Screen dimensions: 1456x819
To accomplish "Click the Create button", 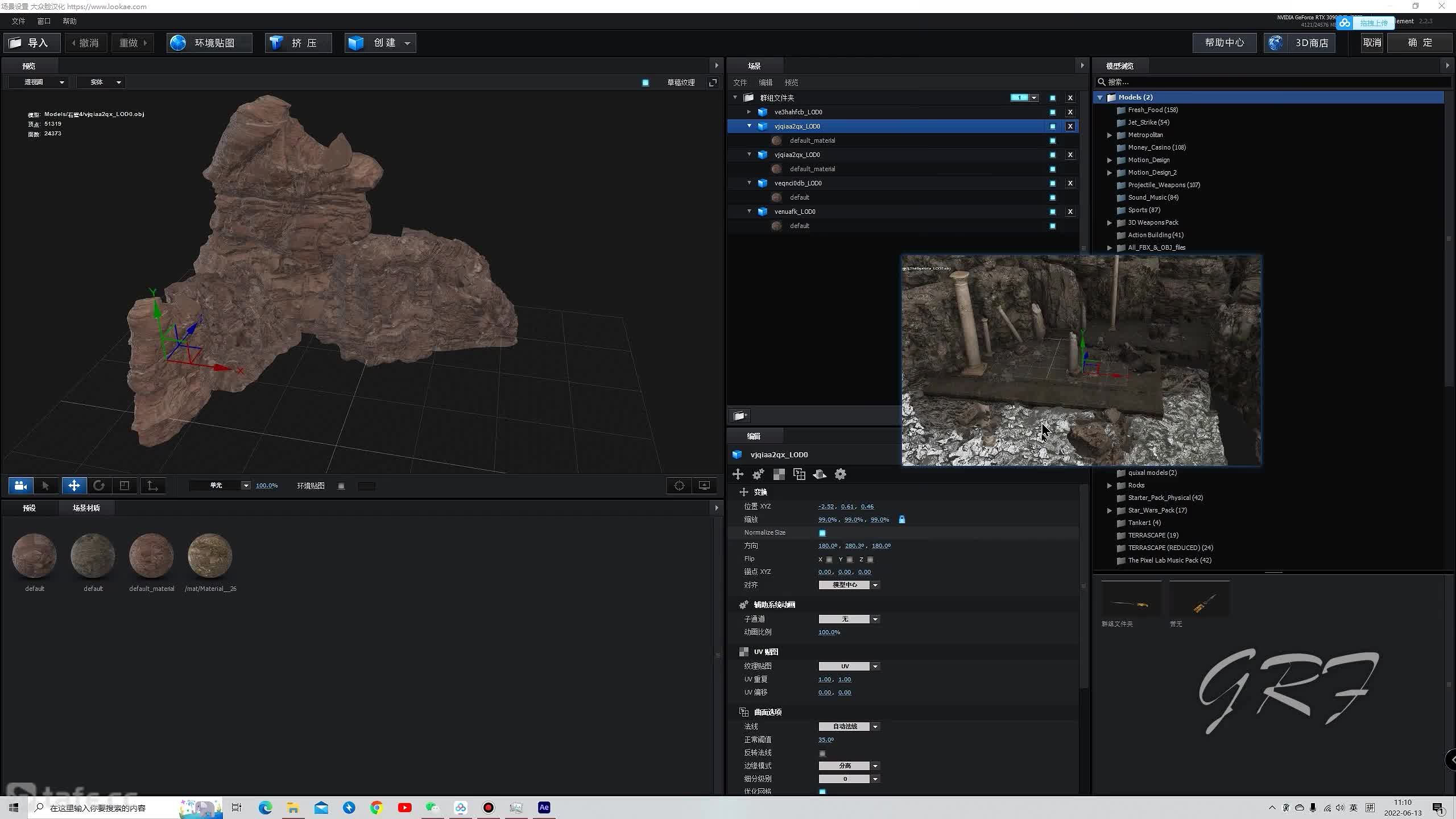I will click(380, 43).
